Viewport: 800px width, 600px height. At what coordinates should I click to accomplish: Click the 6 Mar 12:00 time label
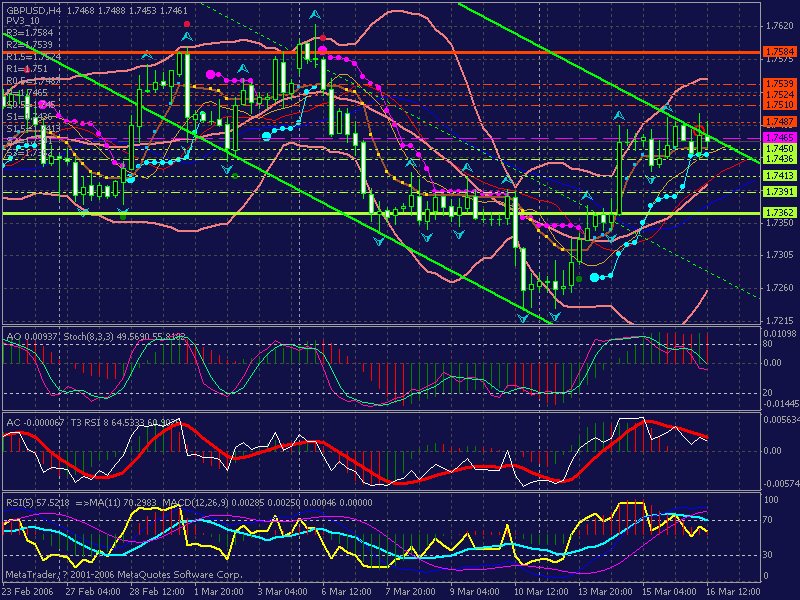tap(347, 592)
